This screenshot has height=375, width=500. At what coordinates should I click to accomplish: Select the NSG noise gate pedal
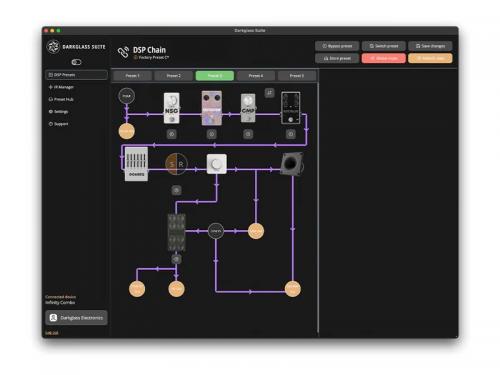pyautogui.click(x=172, y=108)
